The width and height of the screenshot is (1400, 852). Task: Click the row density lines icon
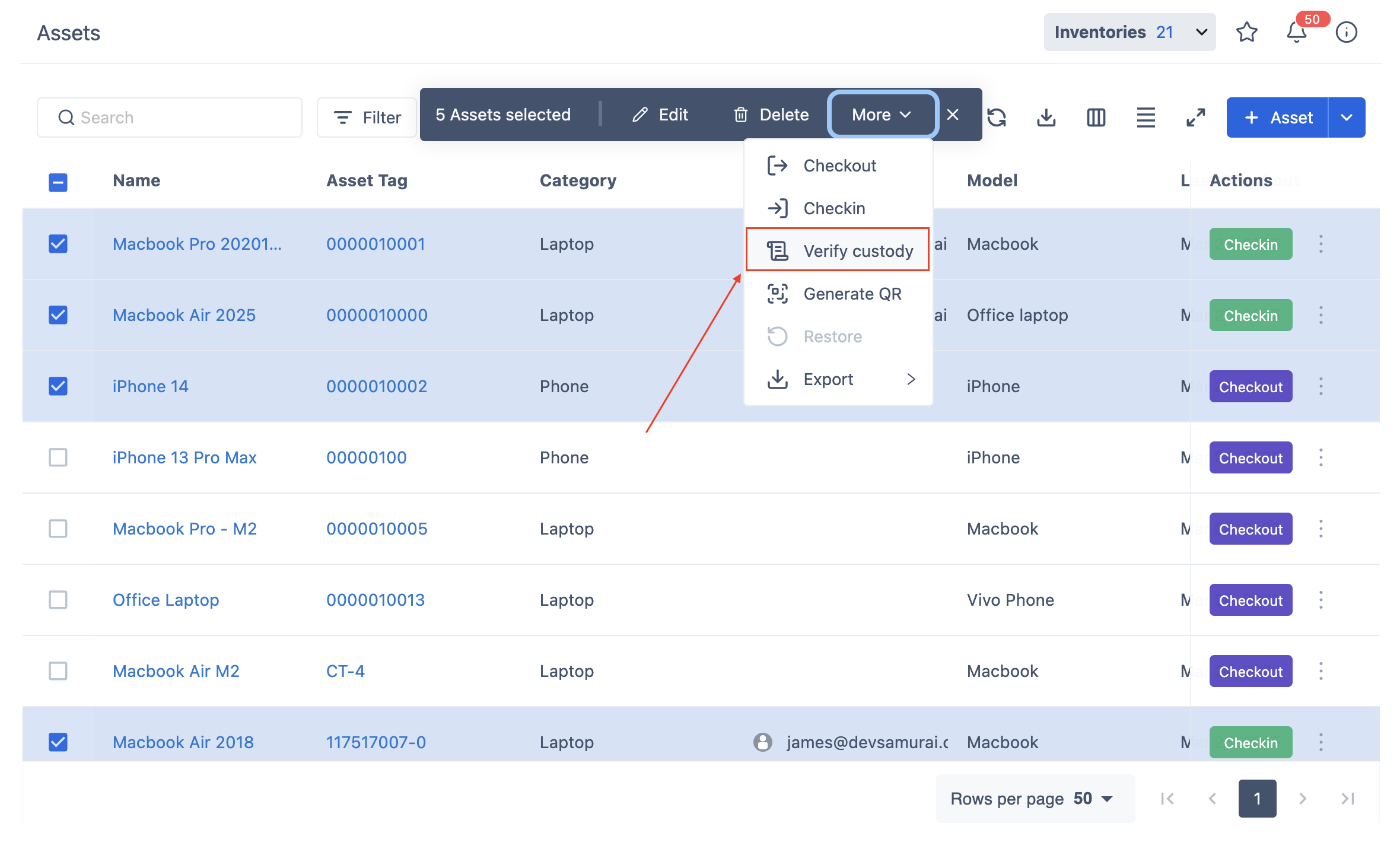(1146, 117)
